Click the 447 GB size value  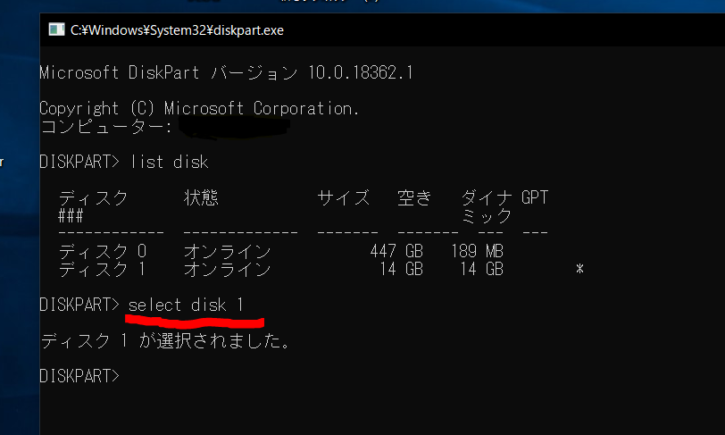397,251
